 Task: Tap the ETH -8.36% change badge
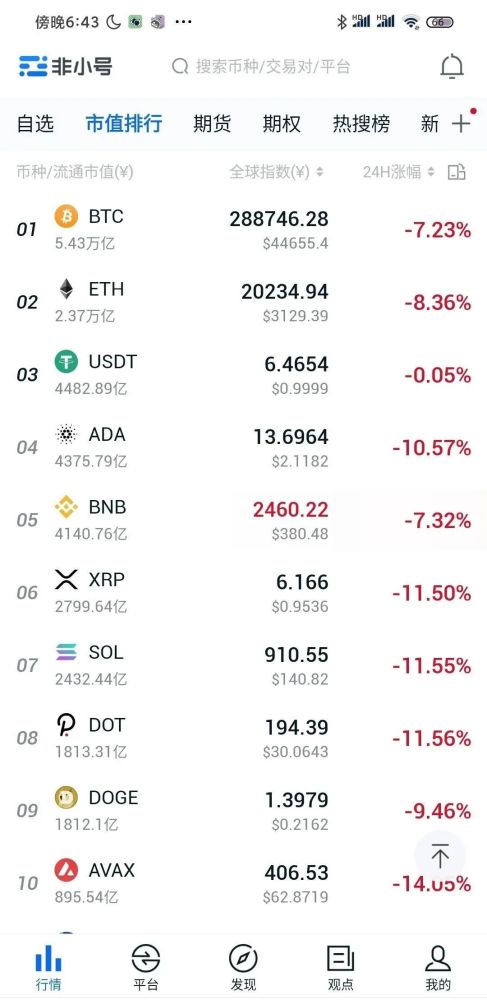(x=437, y=302)
